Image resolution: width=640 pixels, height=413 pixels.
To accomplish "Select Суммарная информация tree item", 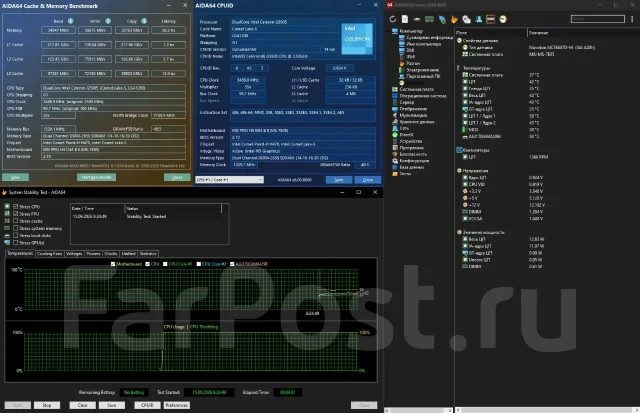I will (429, 38).
